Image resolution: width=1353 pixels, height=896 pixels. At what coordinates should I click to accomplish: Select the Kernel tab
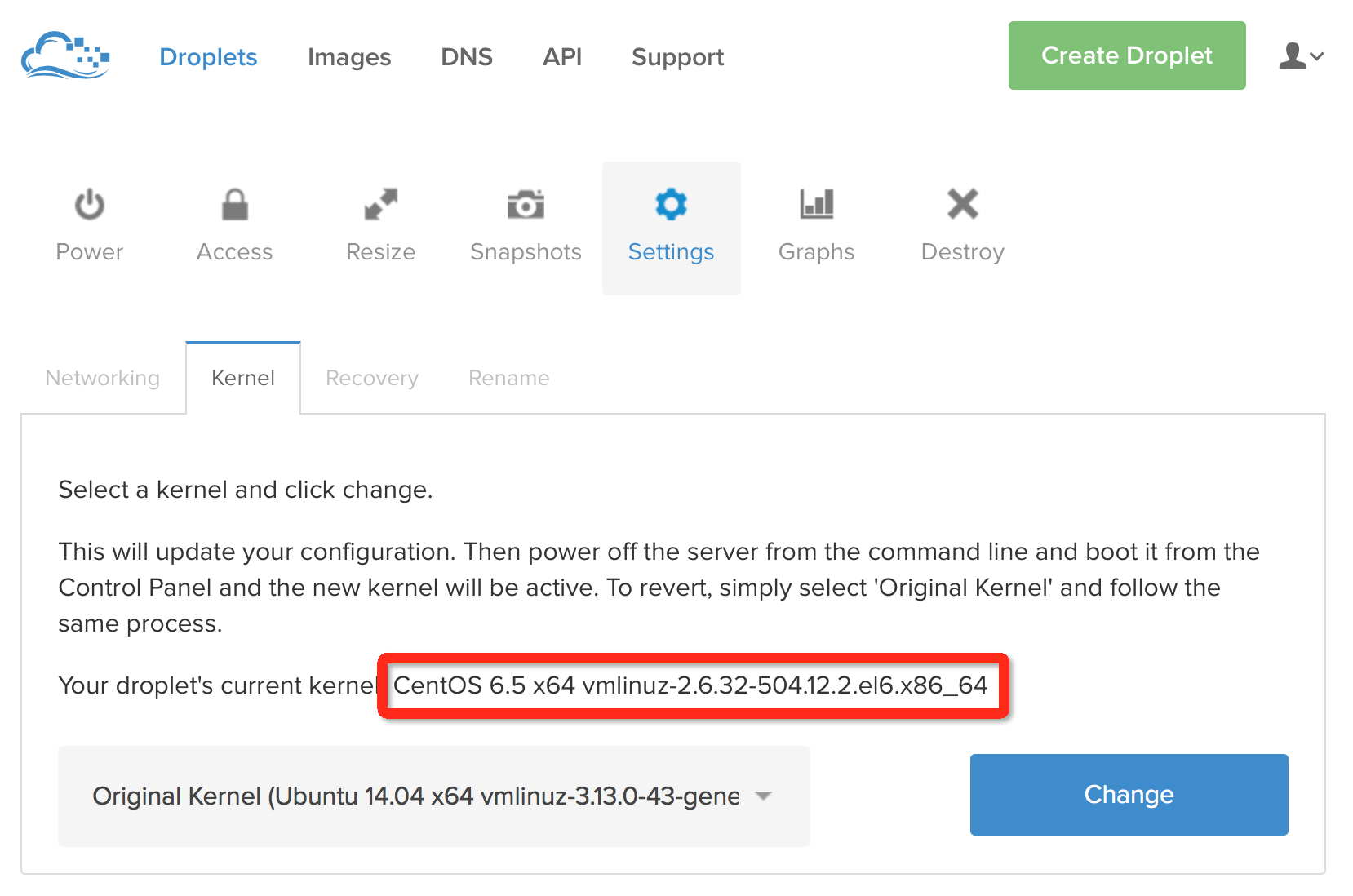tap(243, 378)
